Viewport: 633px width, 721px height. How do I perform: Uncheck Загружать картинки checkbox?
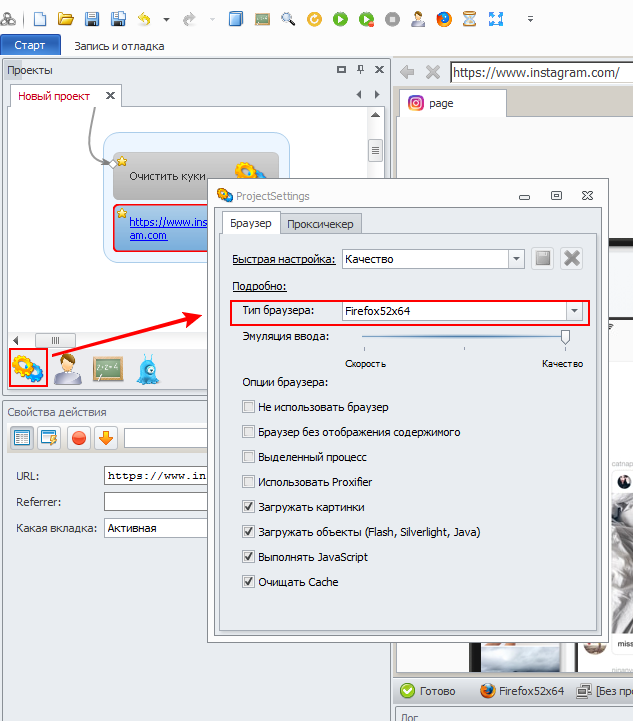(248, 507)
